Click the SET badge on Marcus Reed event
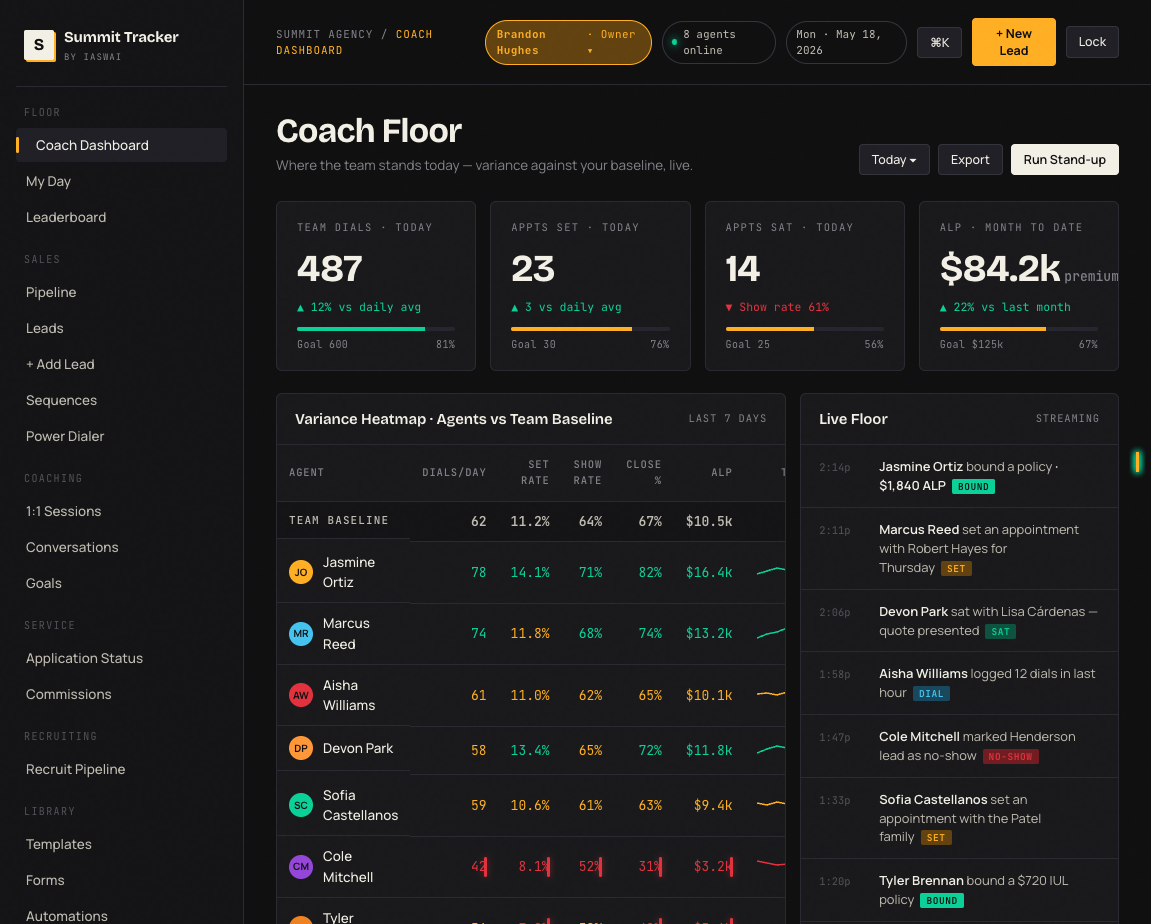Viewport: 1151px width, 924px height. click(x=956, y=569)
